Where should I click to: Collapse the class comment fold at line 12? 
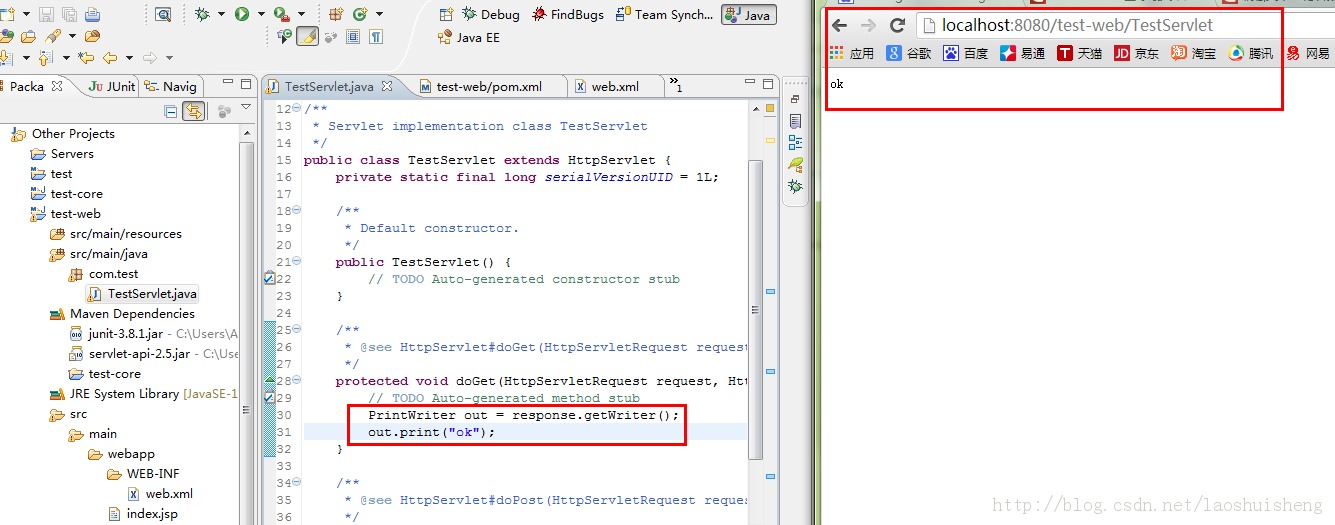pyautogui.click(x=297, y=109)
